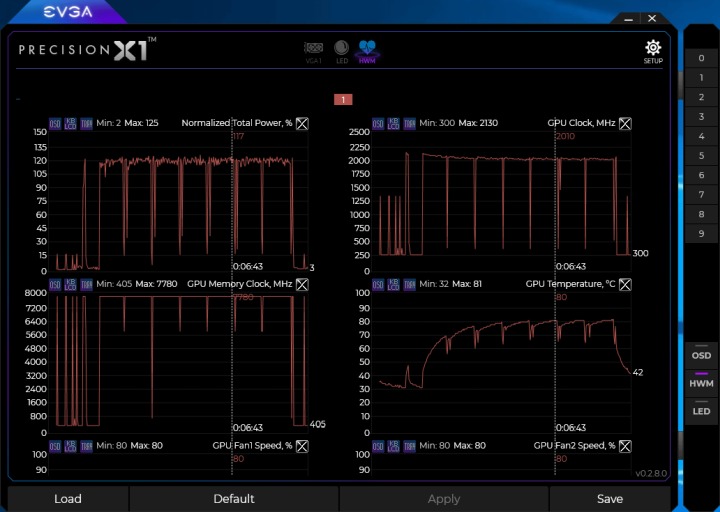Close the Normalized Total Power graph
720x512 pixels.
point(302,124)
